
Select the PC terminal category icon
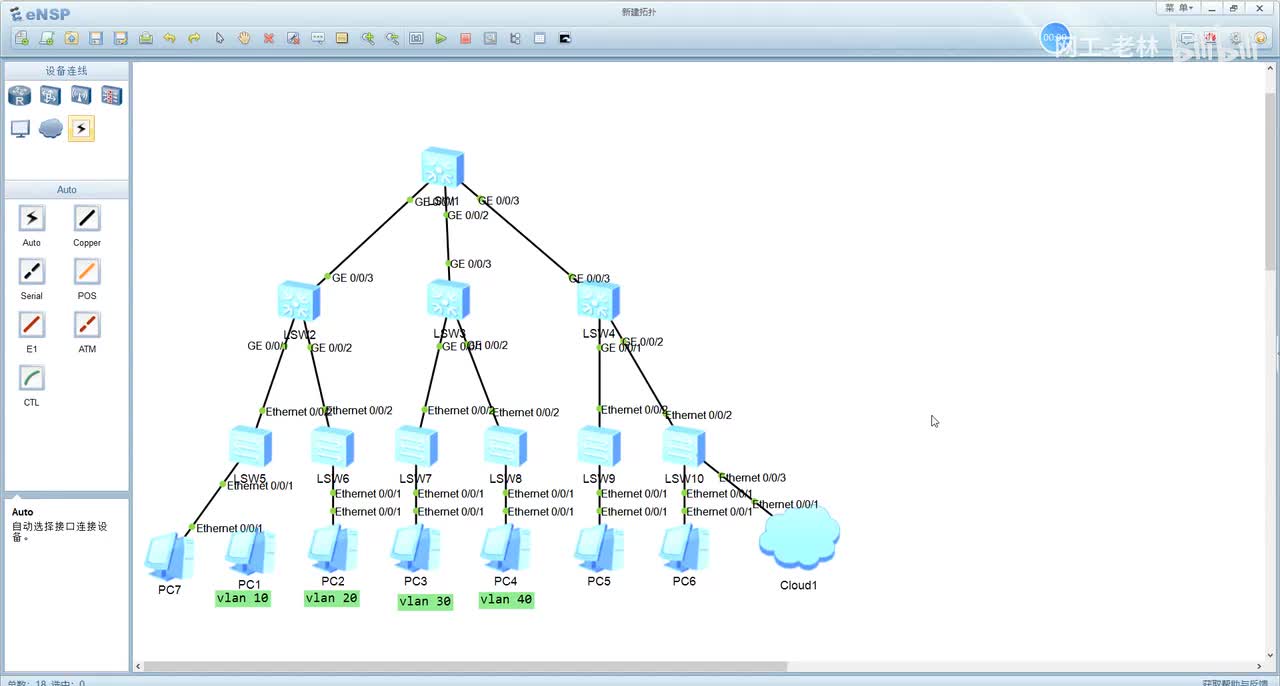(x=20, y=129)
